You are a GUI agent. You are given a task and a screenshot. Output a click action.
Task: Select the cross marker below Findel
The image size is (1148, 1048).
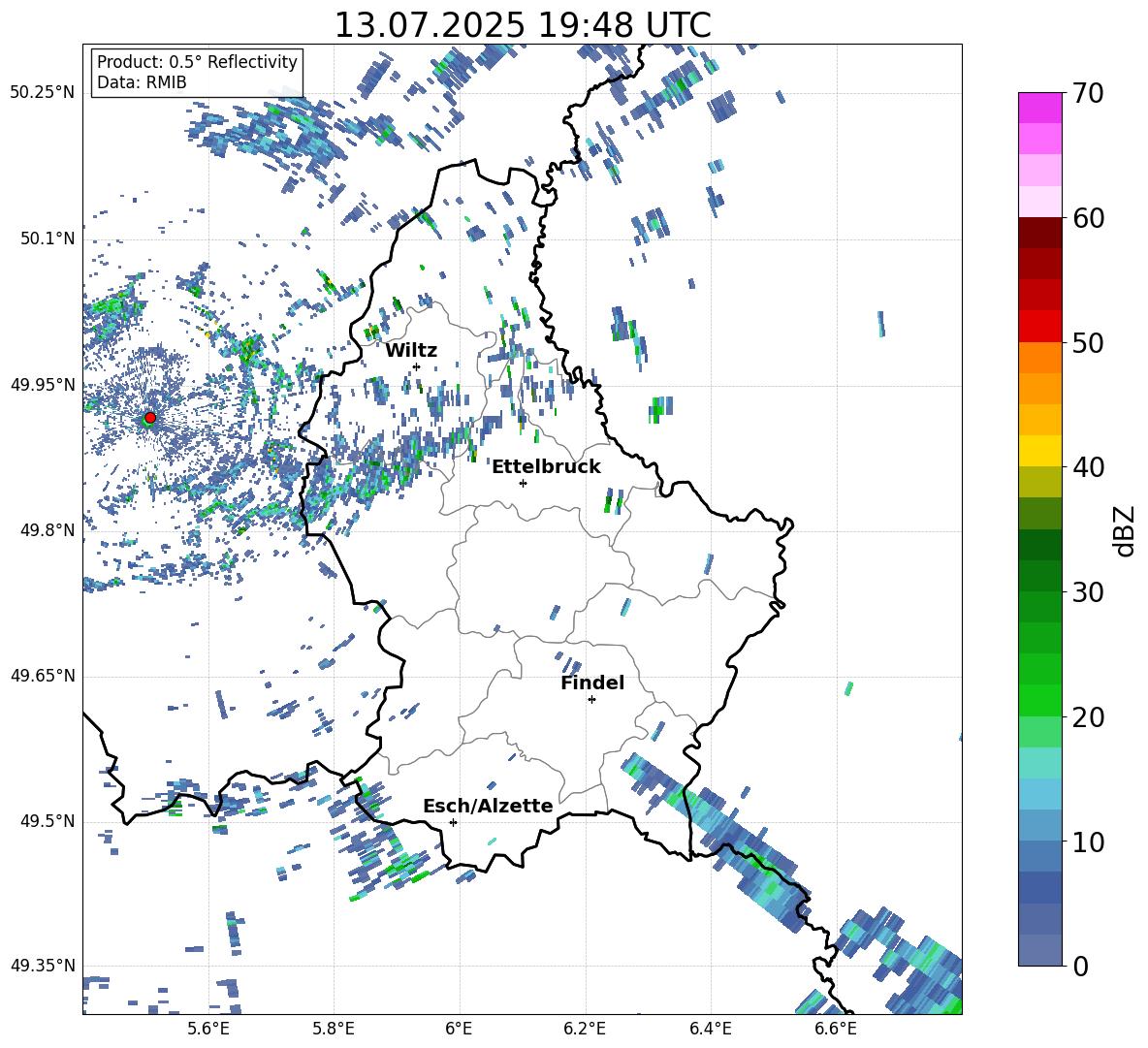pos(591,700)
